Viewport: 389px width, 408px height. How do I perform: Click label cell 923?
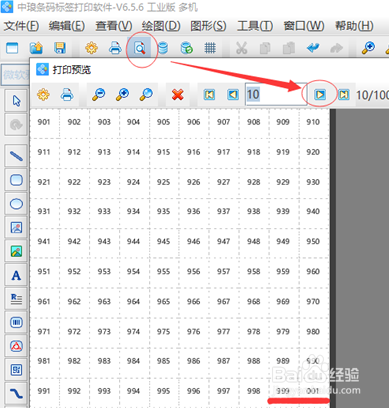click(104, 182)
